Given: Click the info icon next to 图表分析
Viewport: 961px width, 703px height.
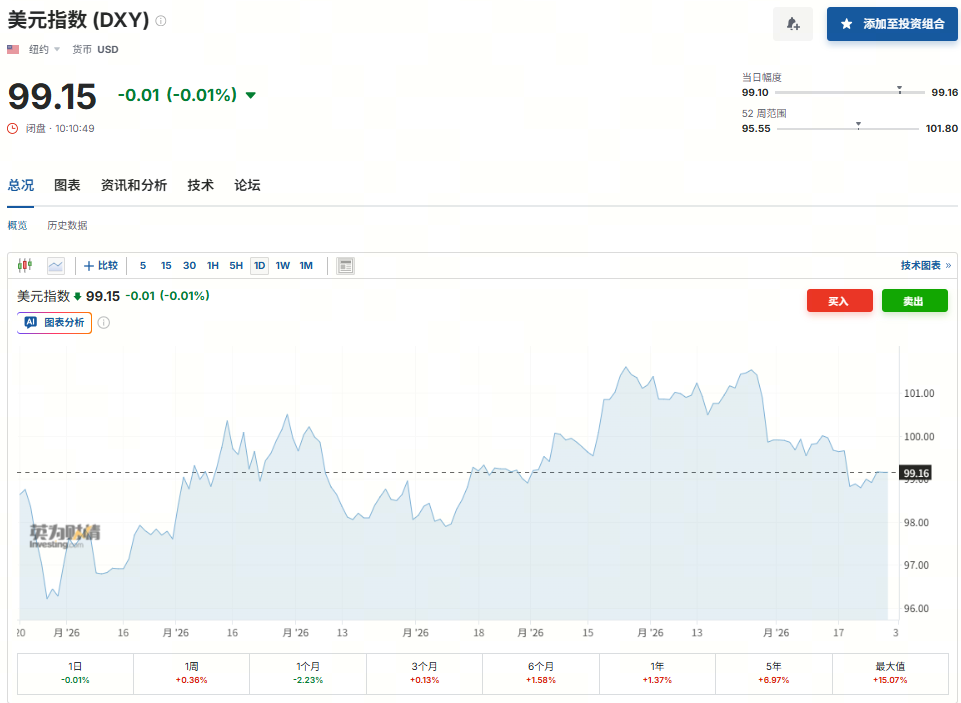Looking at the screenshot, I should point(104,322).
